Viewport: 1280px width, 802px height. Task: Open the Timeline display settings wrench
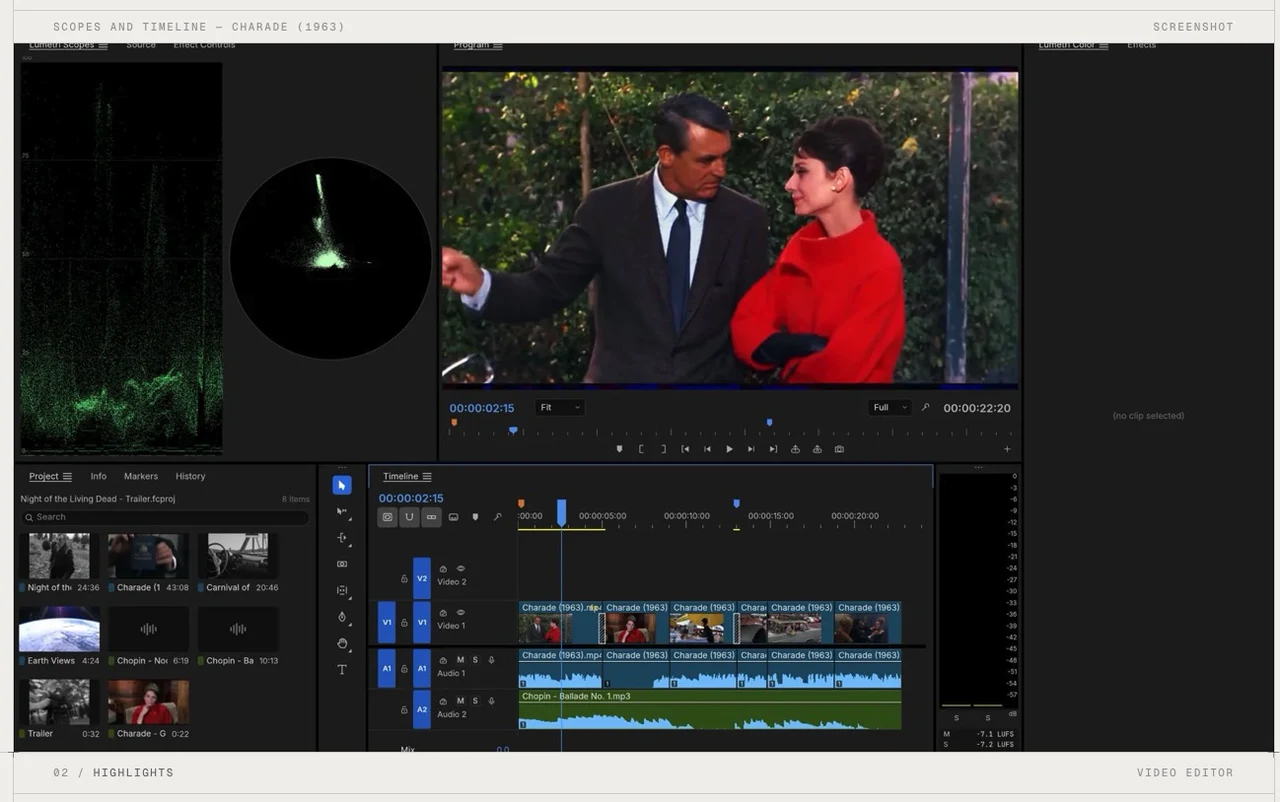point(497,517)
